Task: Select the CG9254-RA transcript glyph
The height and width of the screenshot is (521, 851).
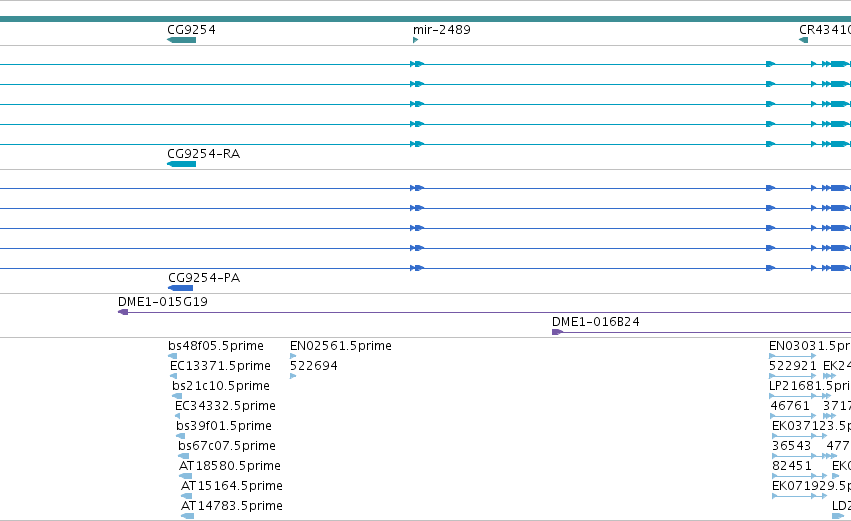Action: tap(181, 164)
